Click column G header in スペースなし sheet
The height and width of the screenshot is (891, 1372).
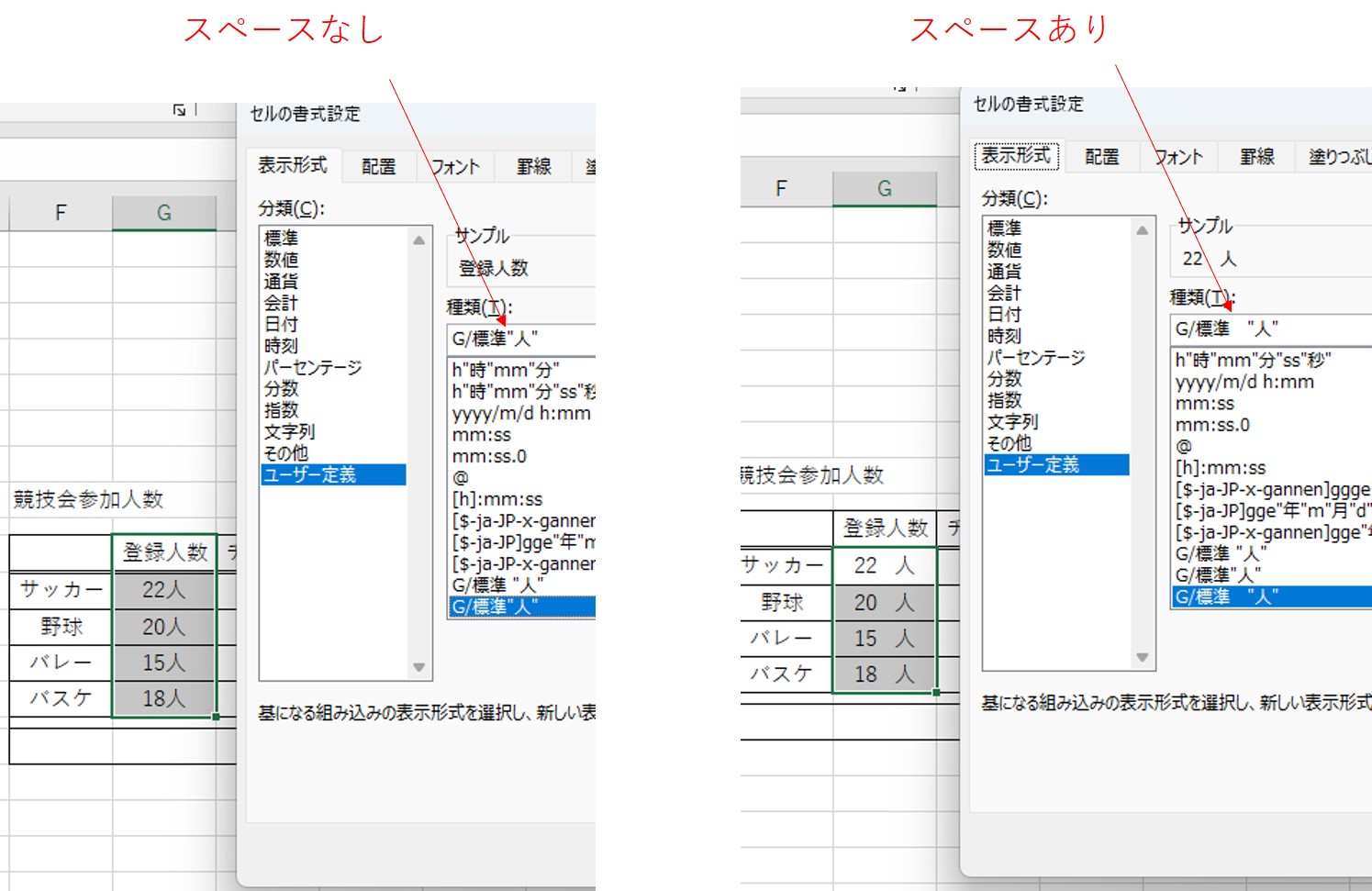164,213
